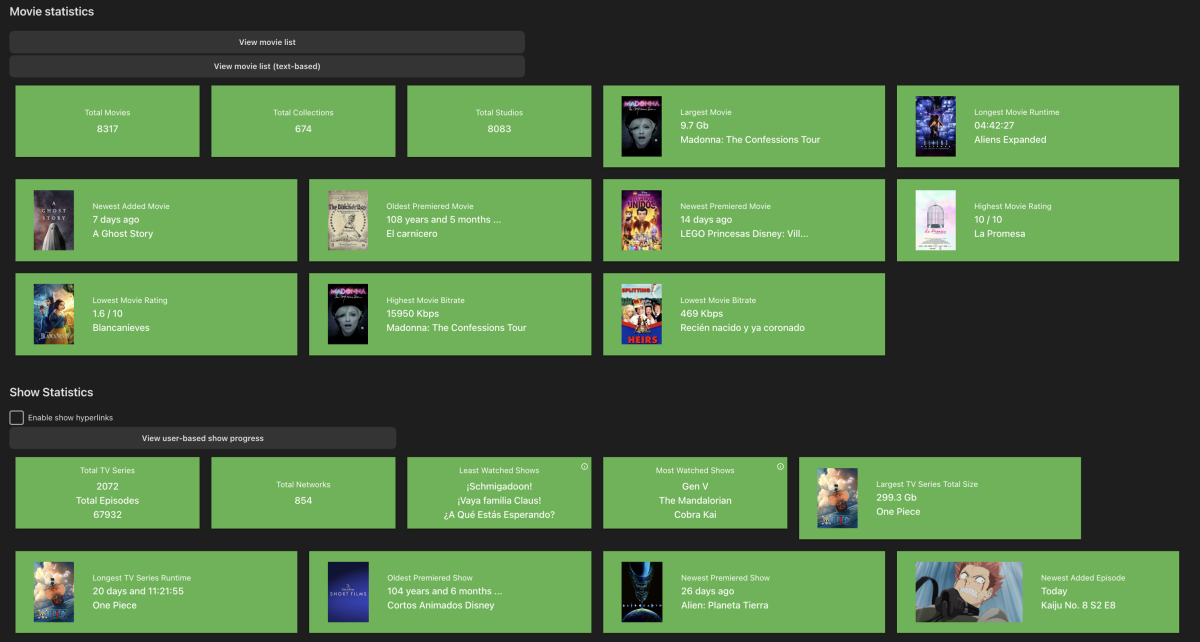1200x642 pixels.
Task: Select the Total Collections card
Action: (303, 121)
